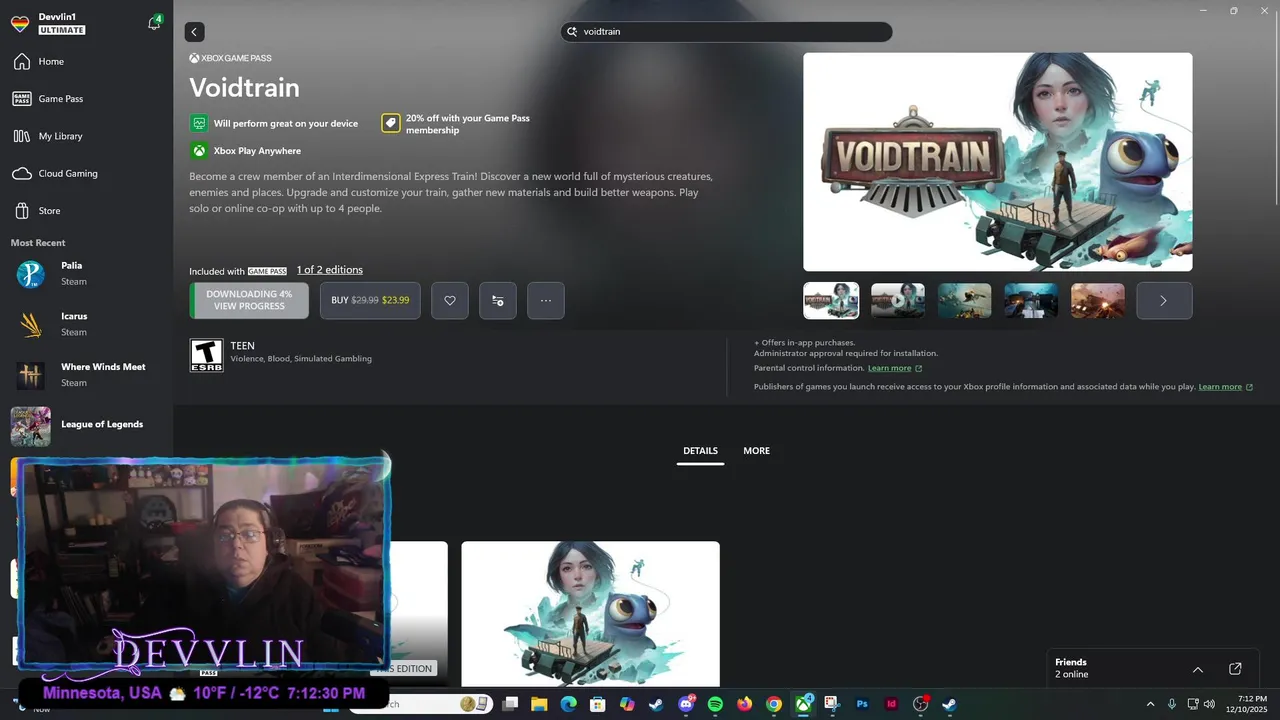Switch to the MORE tab
Screen dimensions: 1280x720
756,451
